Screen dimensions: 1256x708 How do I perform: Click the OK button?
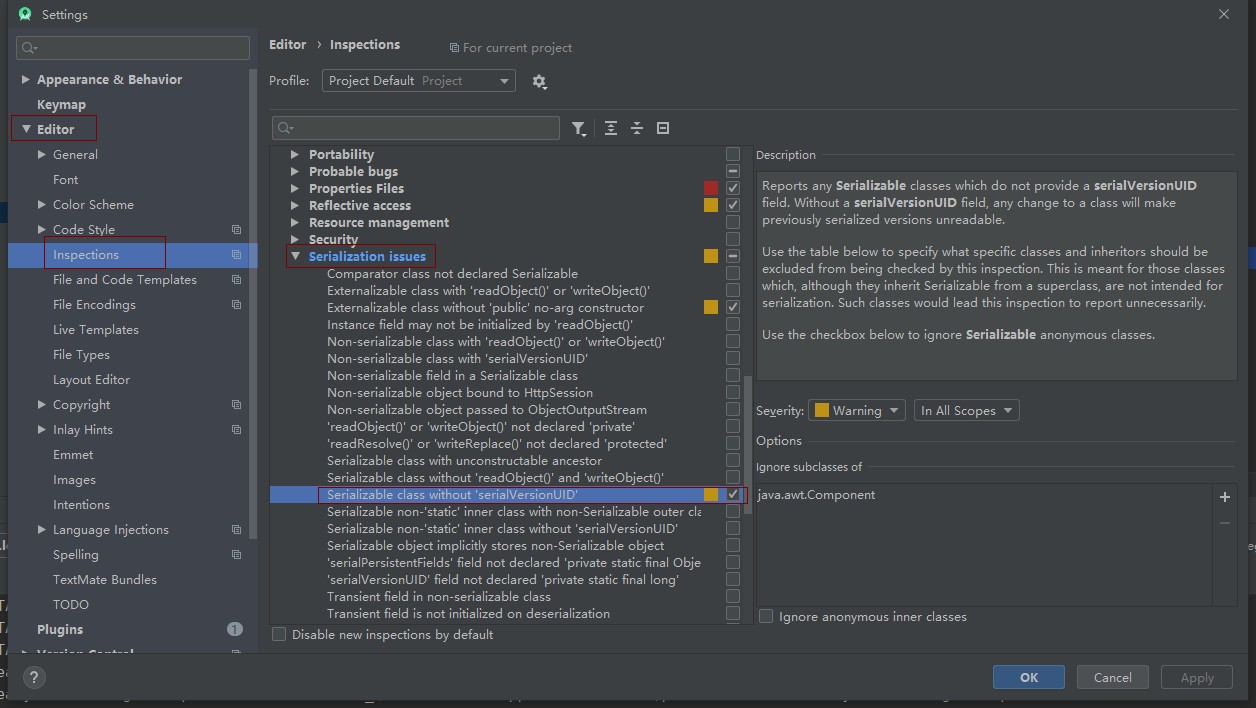(x=1028, y=677)
